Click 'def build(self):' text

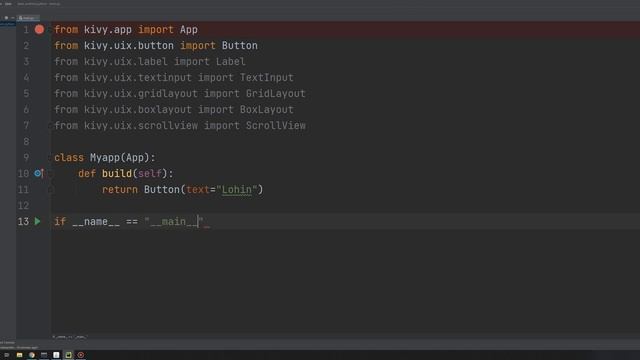click(126, 173)
